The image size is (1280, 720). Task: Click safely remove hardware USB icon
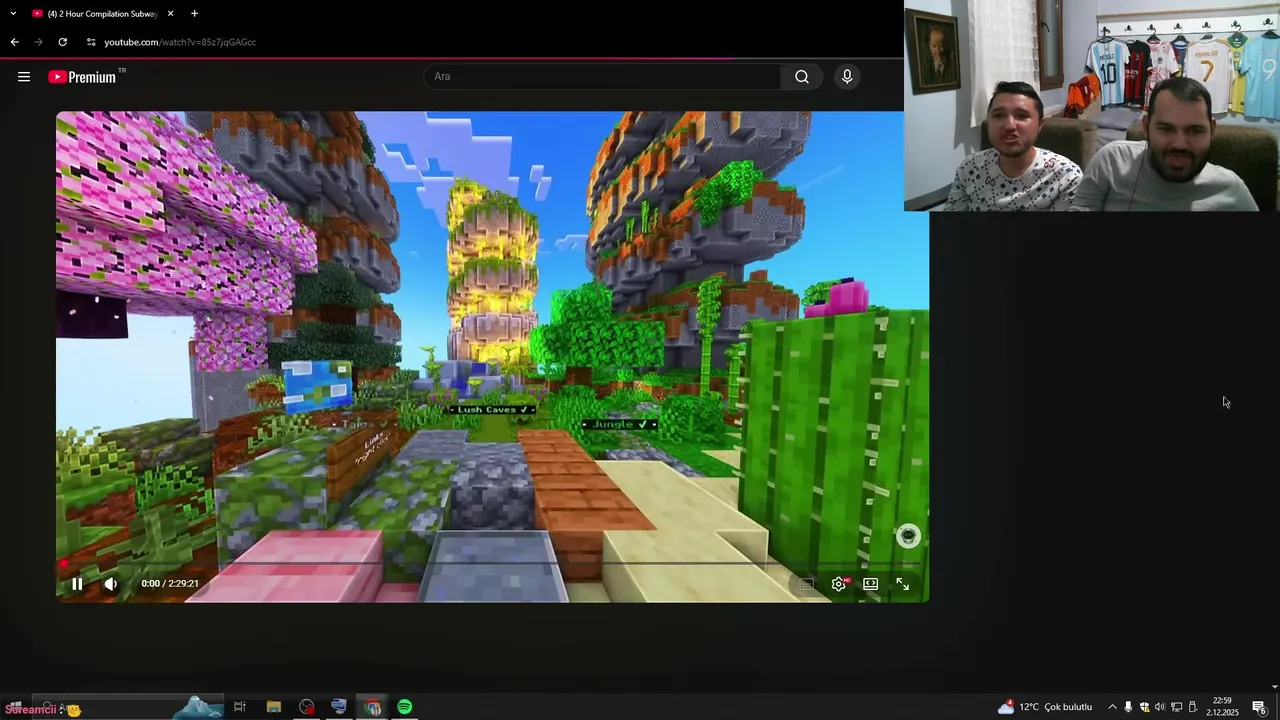pyautogui.click(x=1192, y=707)
